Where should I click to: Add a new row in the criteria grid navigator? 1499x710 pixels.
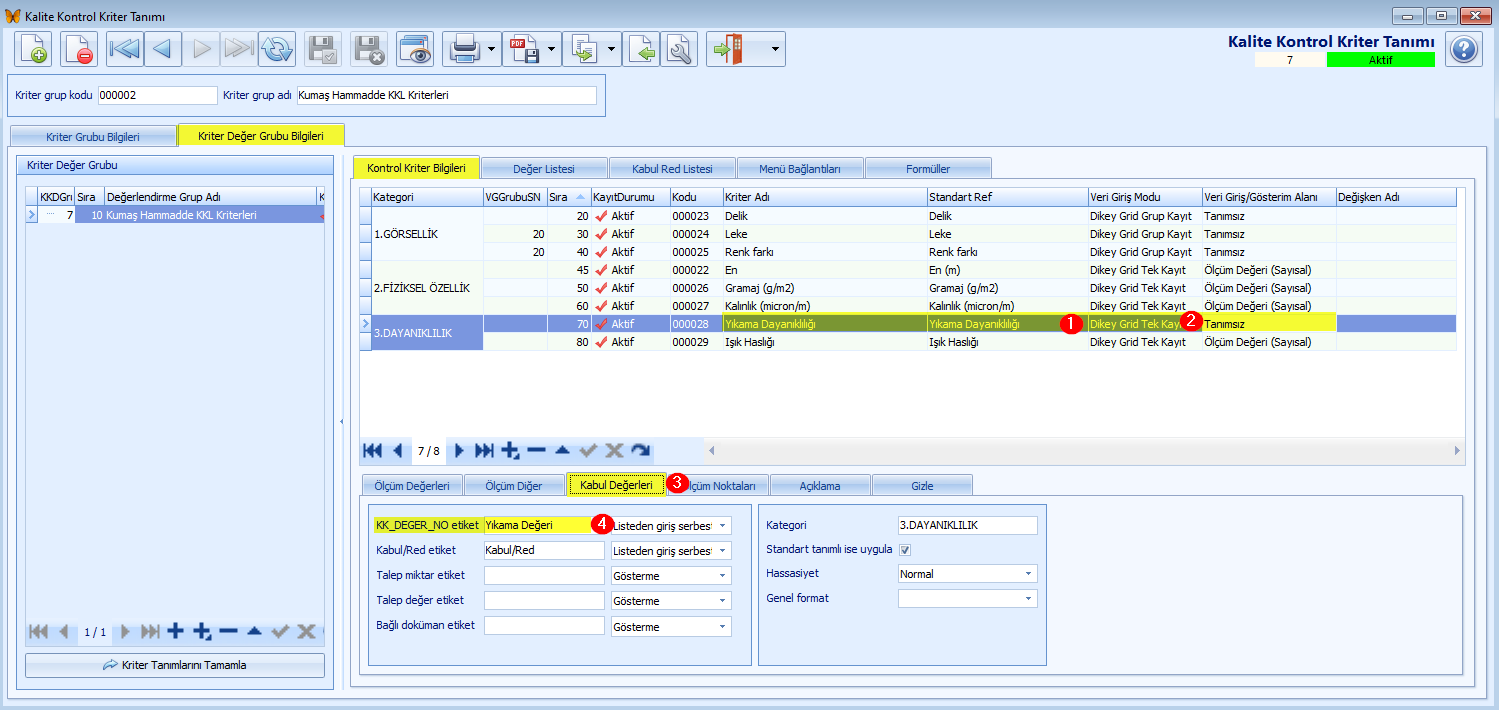pyautogui.click(x=511, y=451)
